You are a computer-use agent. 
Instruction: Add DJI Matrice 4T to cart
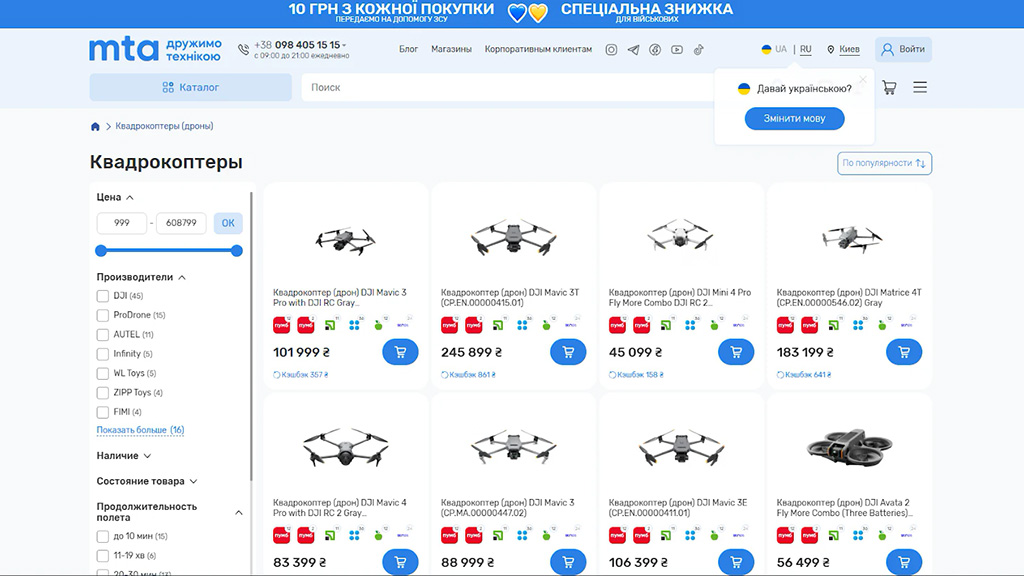point(904,352)
